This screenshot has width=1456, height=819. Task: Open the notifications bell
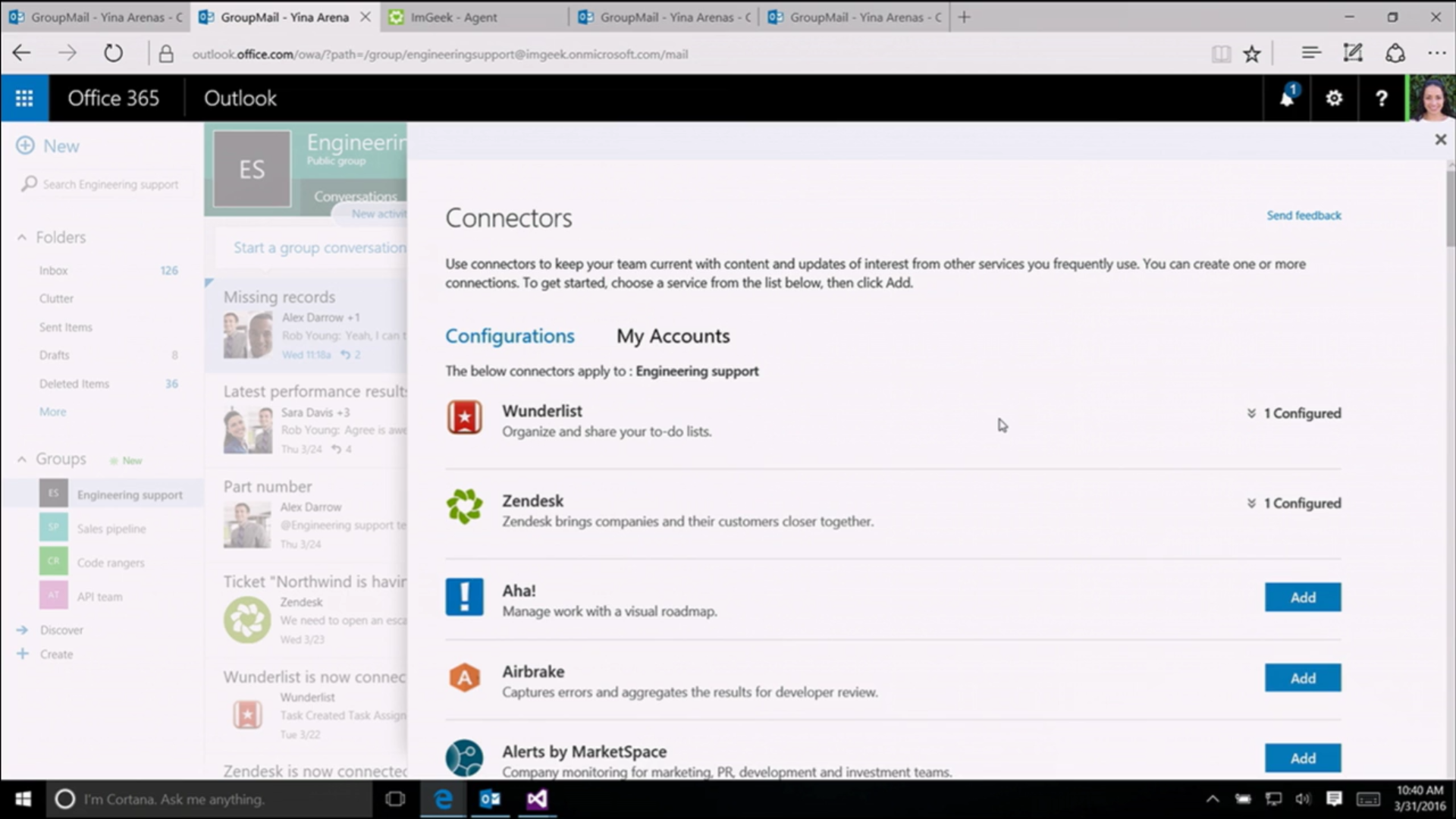pyautogui.click(x=1287, y=99)
